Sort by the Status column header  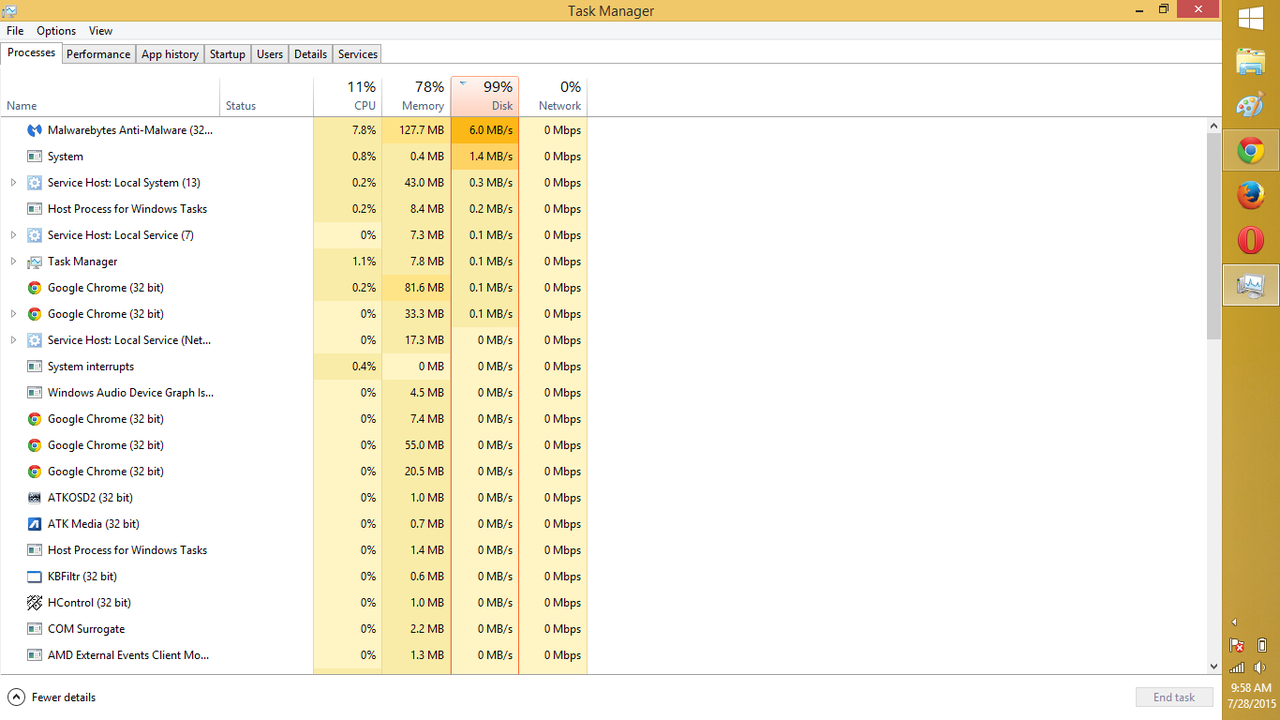click(266, 96)
